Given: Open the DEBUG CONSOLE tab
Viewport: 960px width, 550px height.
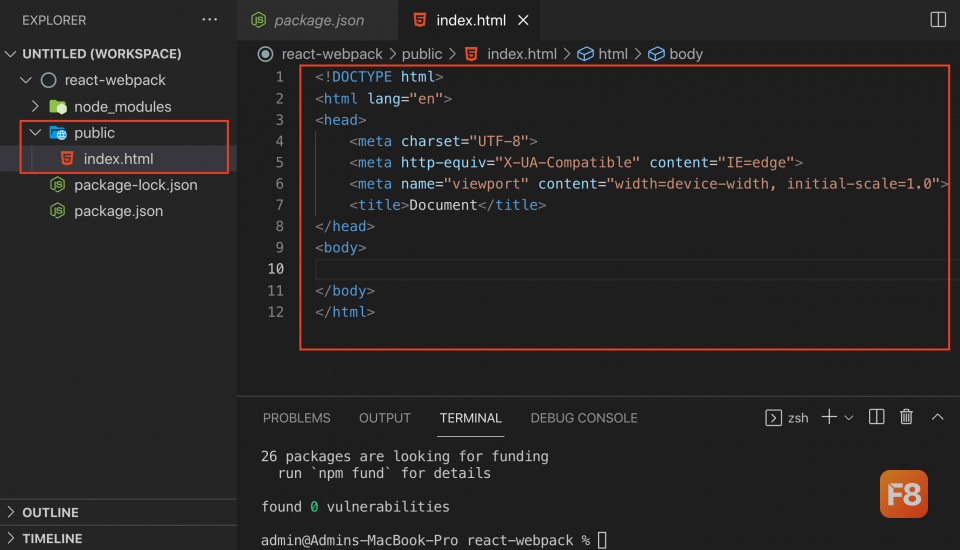Looking at the screenshot, I should pos(583,418).
